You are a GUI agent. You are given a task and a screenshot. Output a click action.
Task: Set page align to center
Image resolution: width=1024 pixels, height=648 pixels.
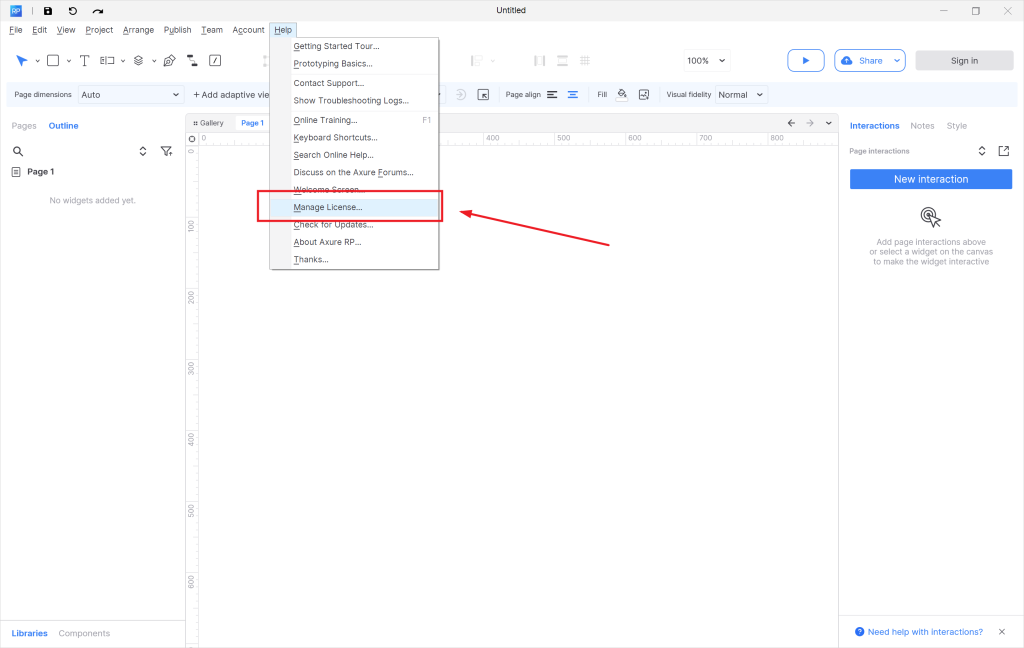[x=573, y=95]
